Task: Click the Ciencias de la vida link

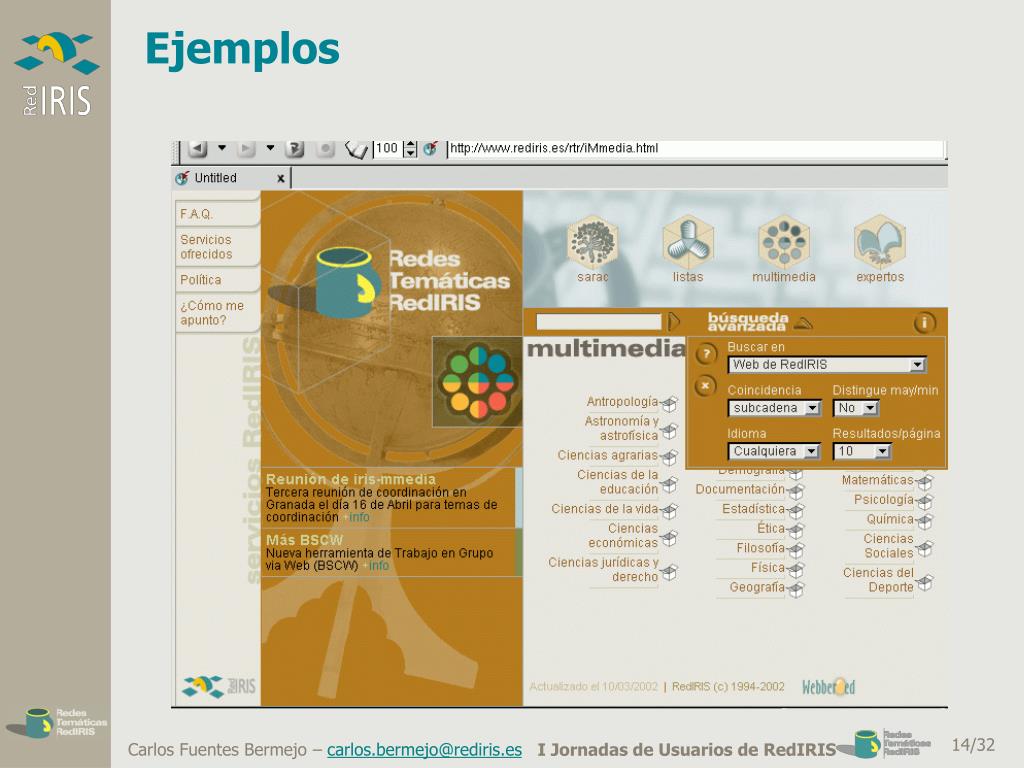Action: (605, 509)
